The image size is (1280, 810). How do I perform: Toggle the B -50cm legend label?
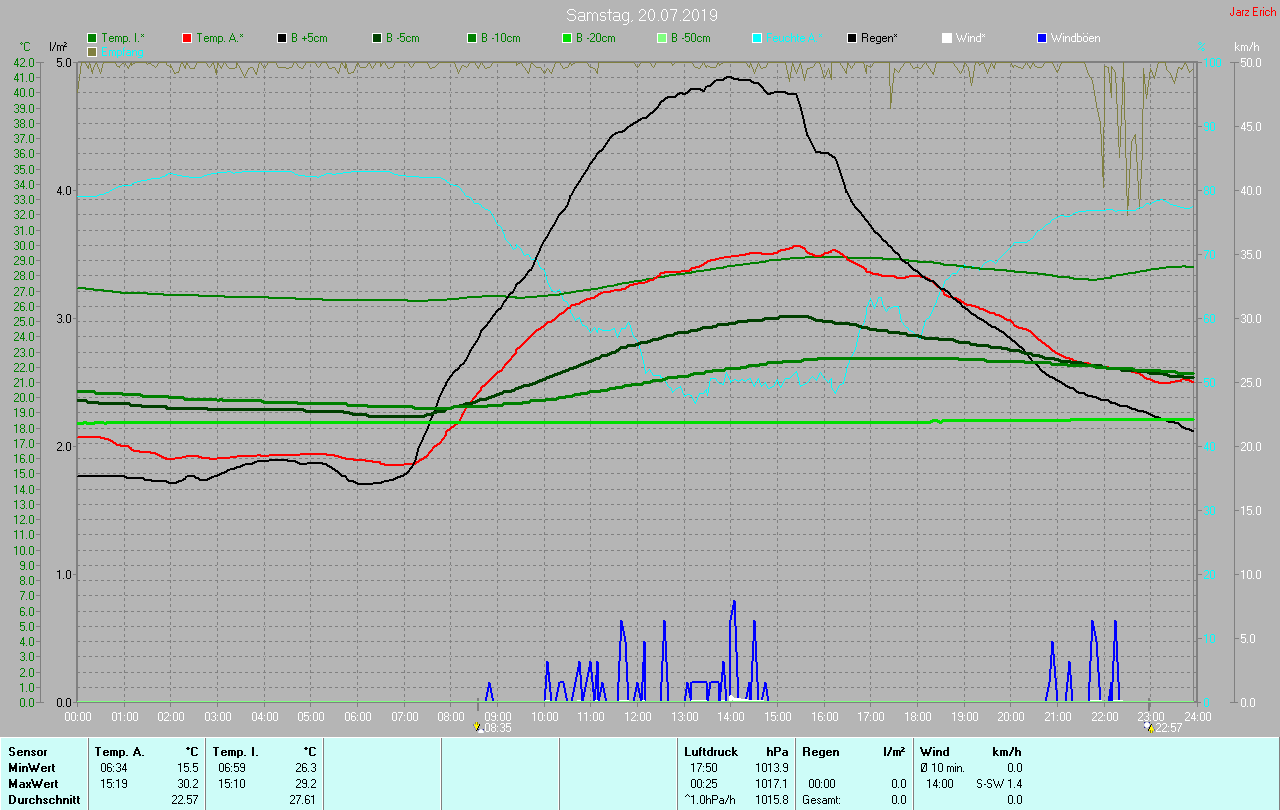(x=690, y=38)
